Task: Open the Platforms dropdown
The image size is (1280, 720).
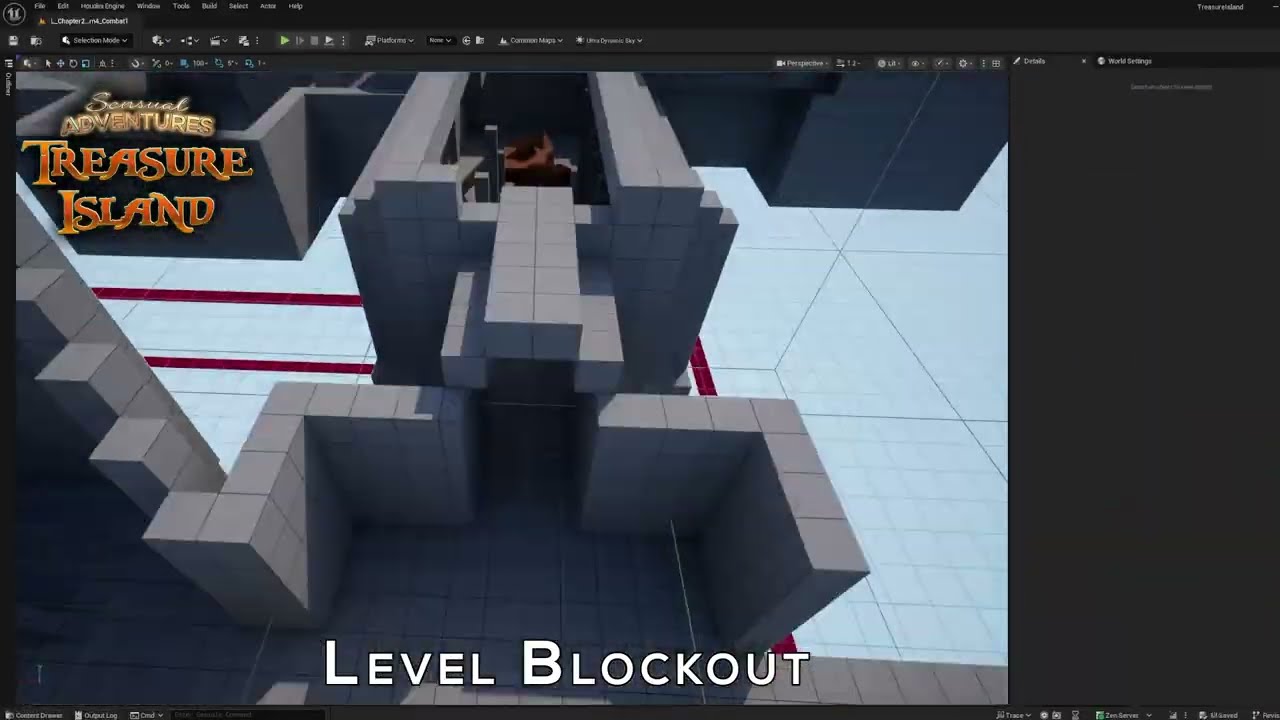Action: pos(389,40)
